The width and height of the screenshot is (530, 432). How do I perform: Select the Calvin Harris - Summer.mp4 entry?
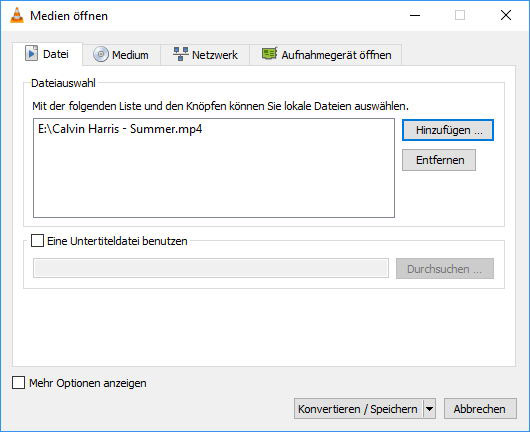click(x=120, y=129)
